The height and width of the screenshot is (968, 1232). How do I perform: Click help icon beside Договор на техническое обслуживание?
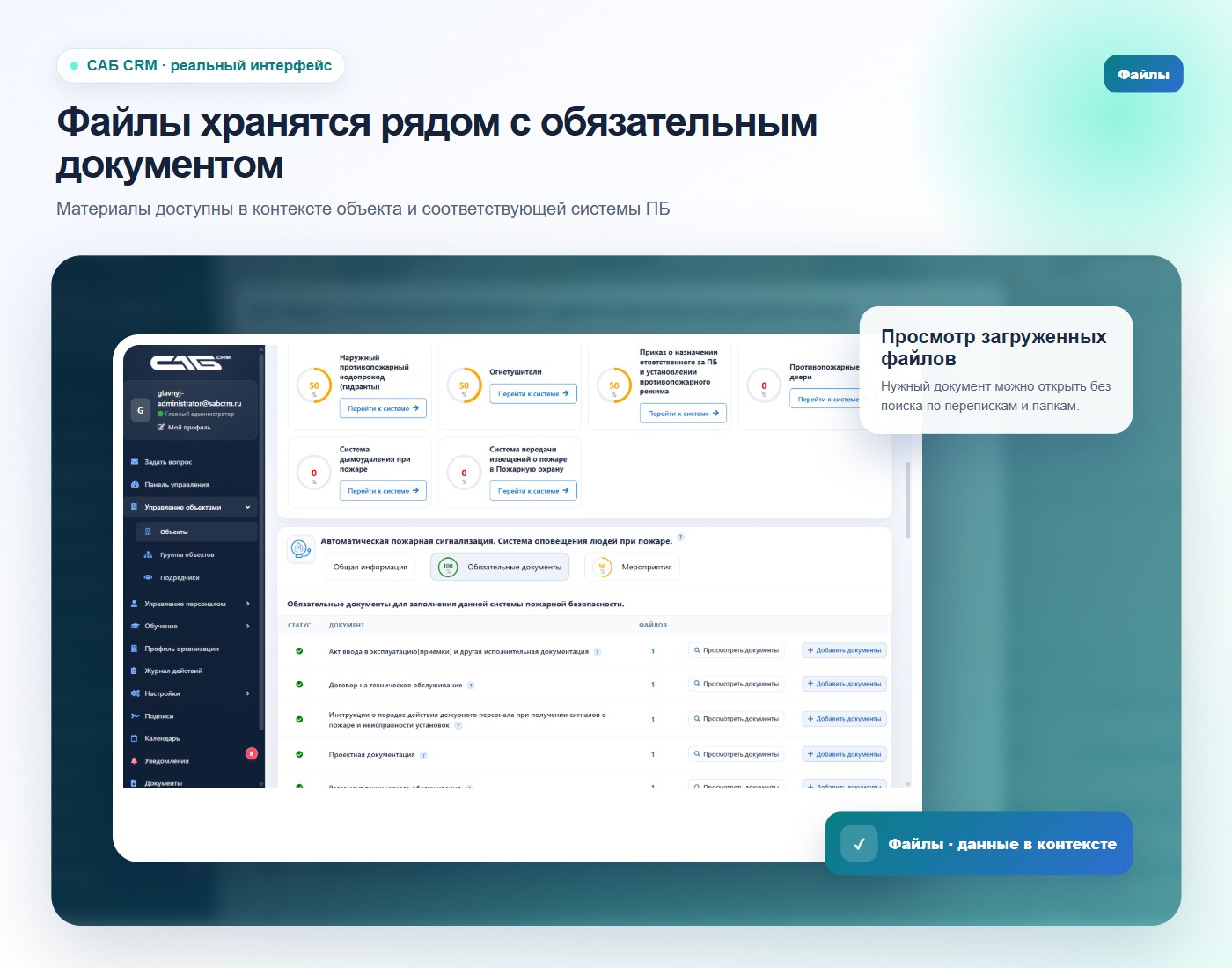[471, 686]
